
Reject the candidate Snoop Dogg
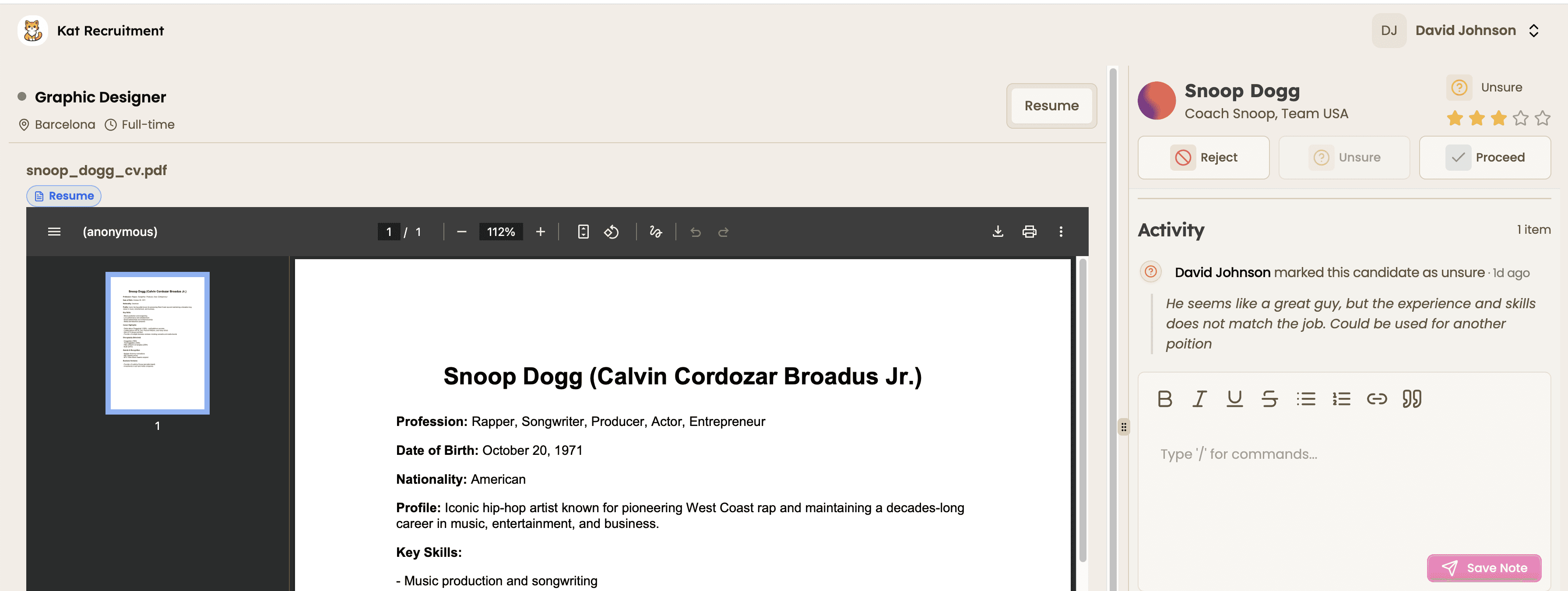click(1203, 158)
